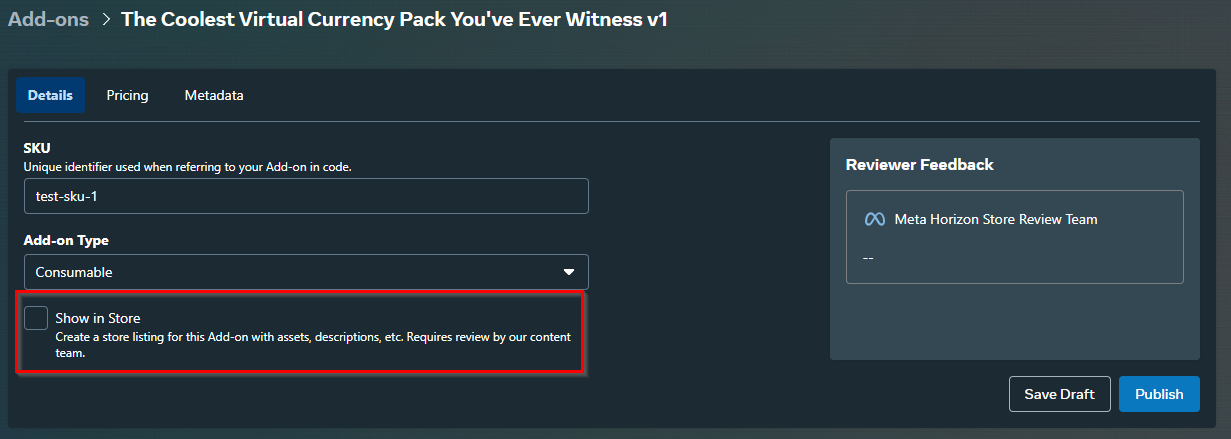Image resolution: width=1231 pixels, height=439 pixels.
Task: Focus the SKU field containing test-sku-1
Action: click(306, 196)
